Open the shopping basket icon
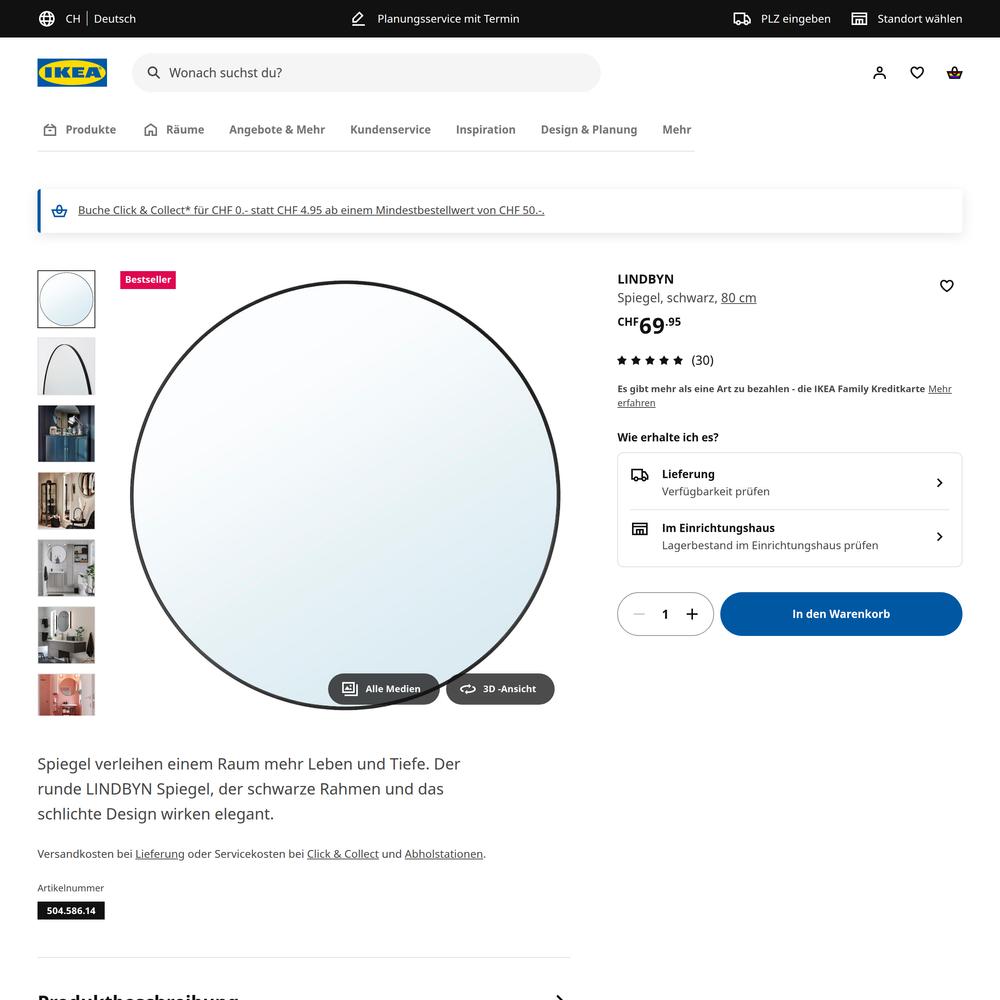Viewport: 1000px width, 1000px height. click(954, 73)
